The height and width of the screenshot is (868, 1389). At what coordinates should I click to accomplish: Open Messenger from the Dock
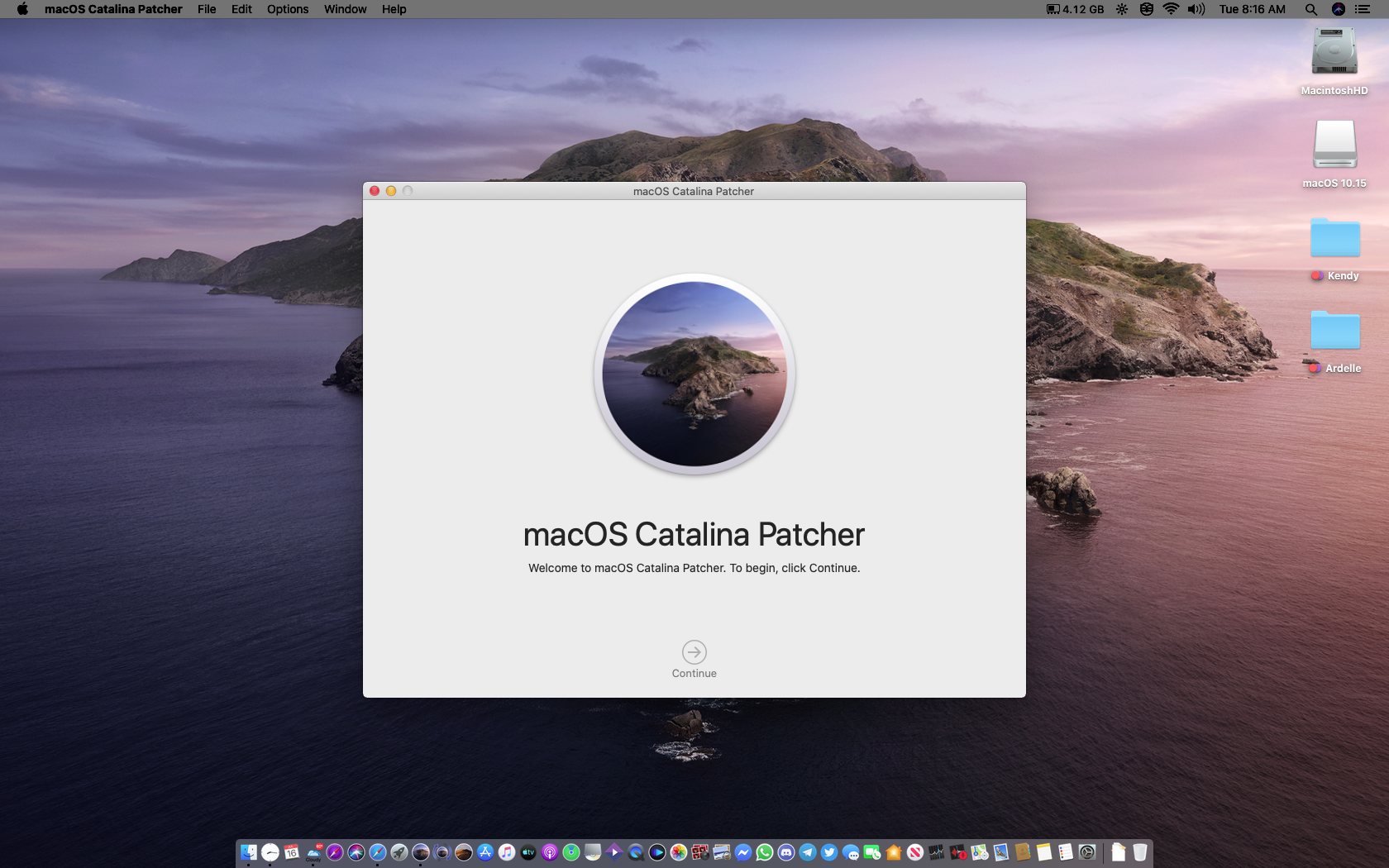coord(743,852)
